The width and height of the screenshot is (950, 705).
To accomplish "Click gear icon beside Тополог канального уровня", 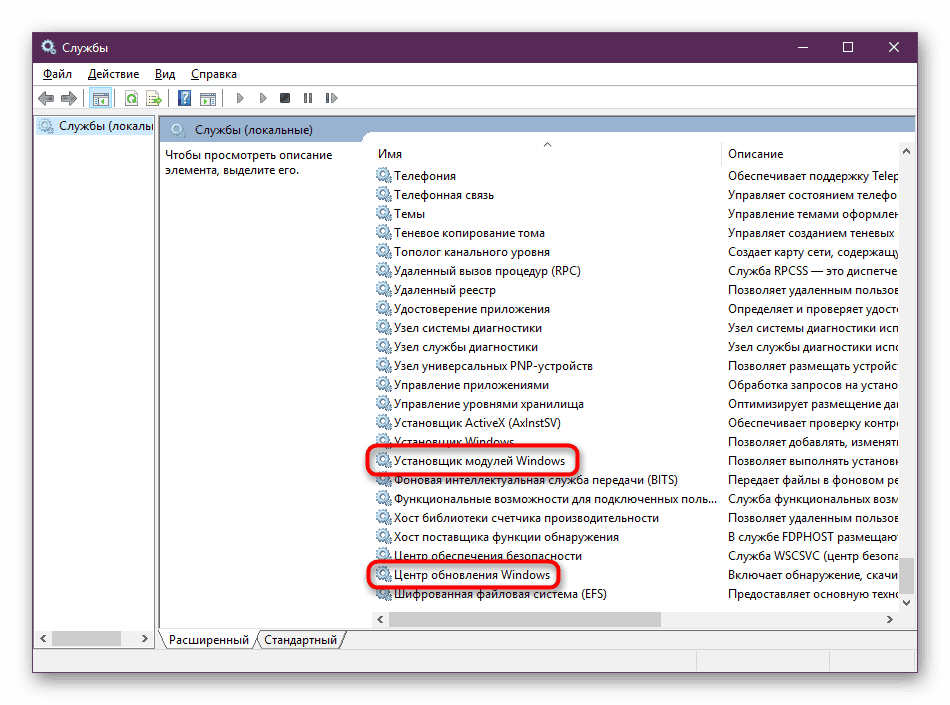I will click(383, 251).
